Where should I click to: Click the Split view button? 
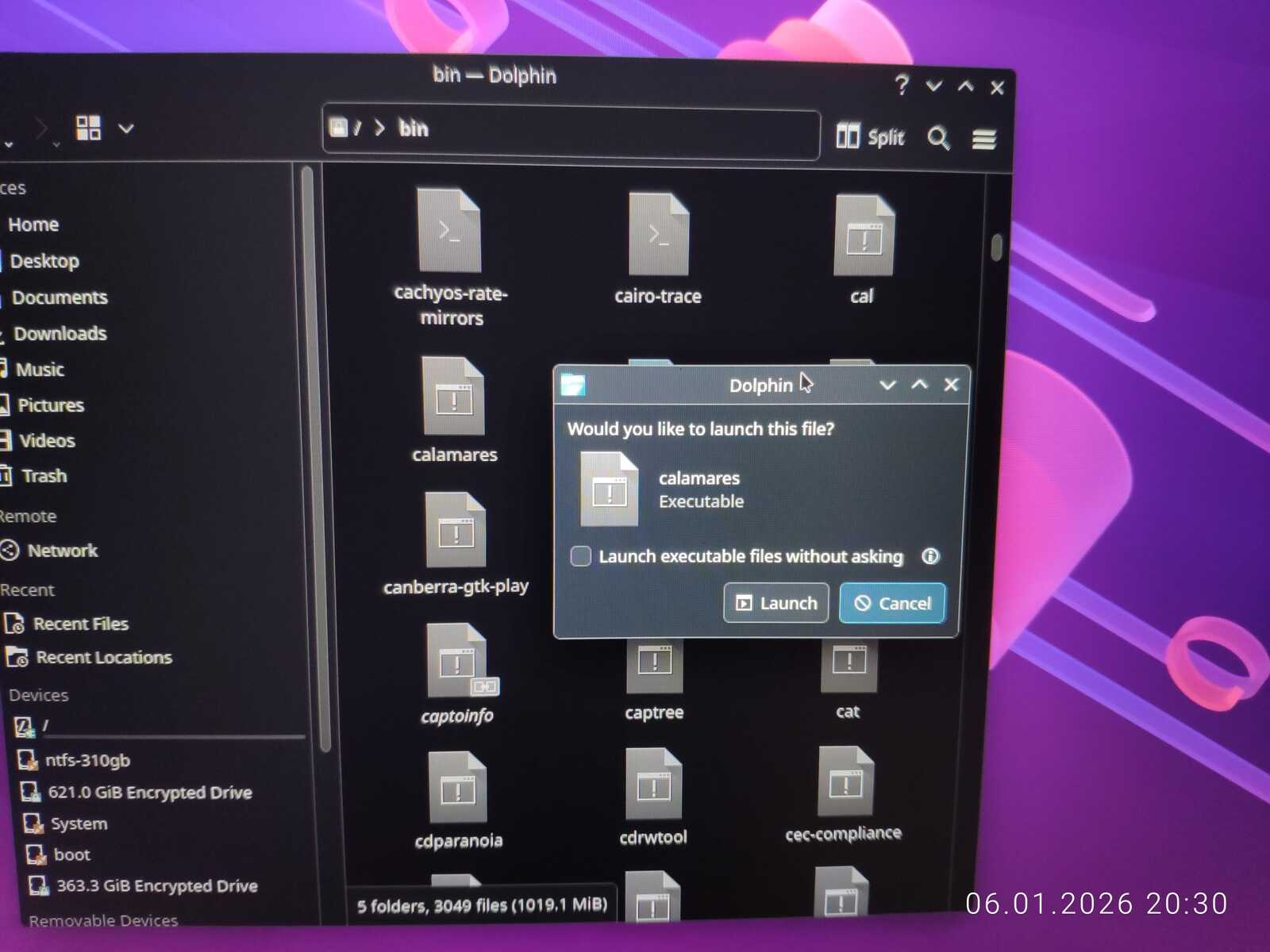pos(870,136)
